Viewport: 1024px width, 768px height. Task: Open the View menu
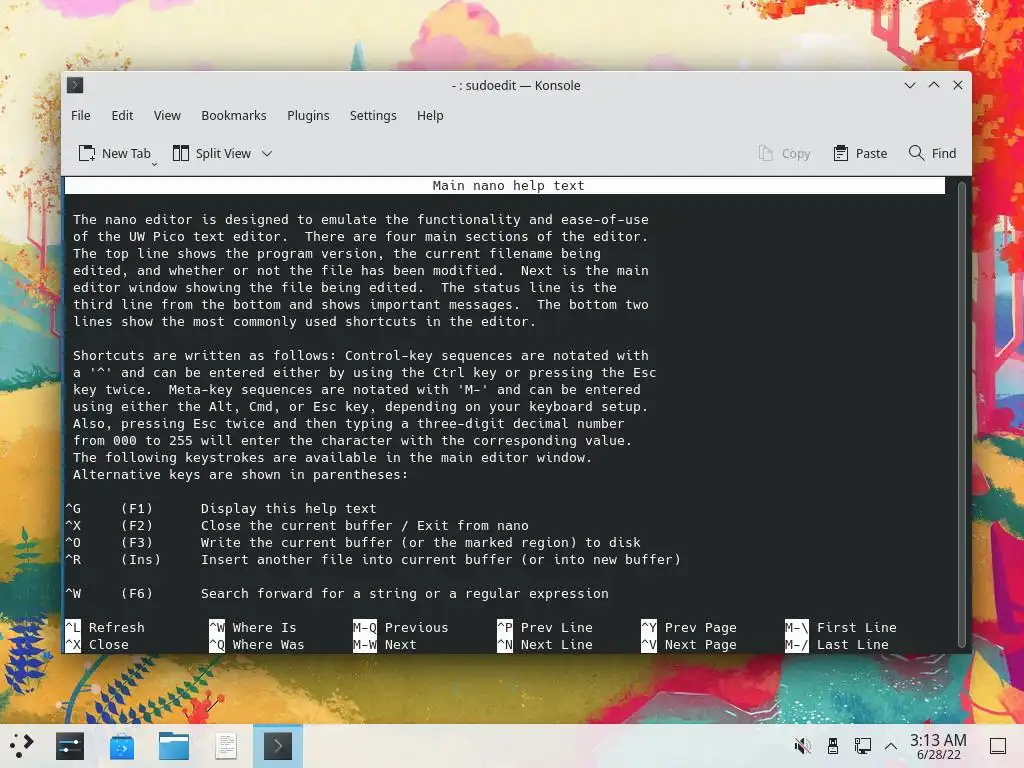point(167,116)
